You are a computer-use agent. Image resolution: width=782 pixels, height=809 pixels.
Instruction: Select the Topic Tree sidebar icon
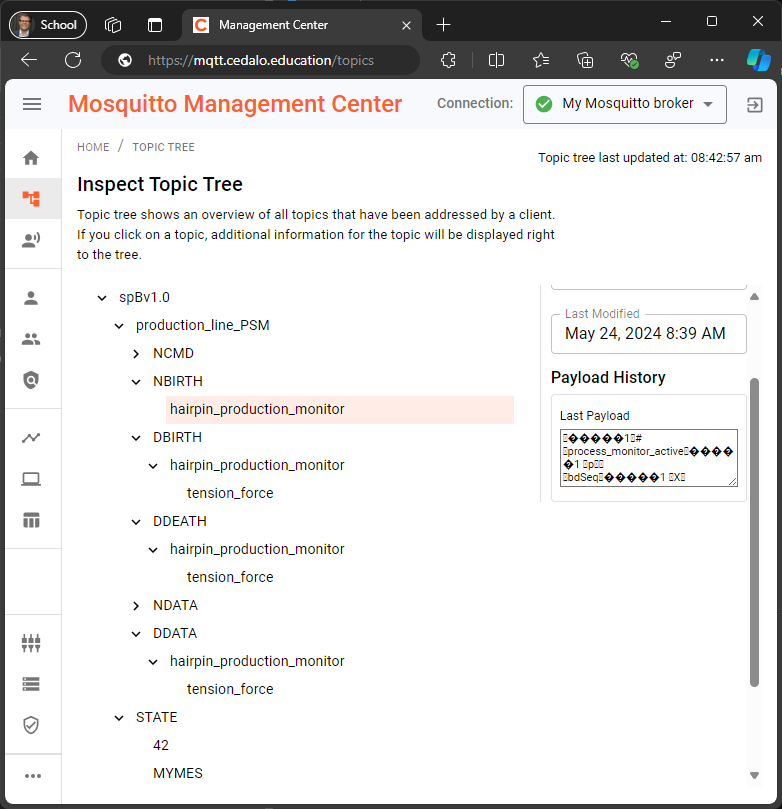31,199
